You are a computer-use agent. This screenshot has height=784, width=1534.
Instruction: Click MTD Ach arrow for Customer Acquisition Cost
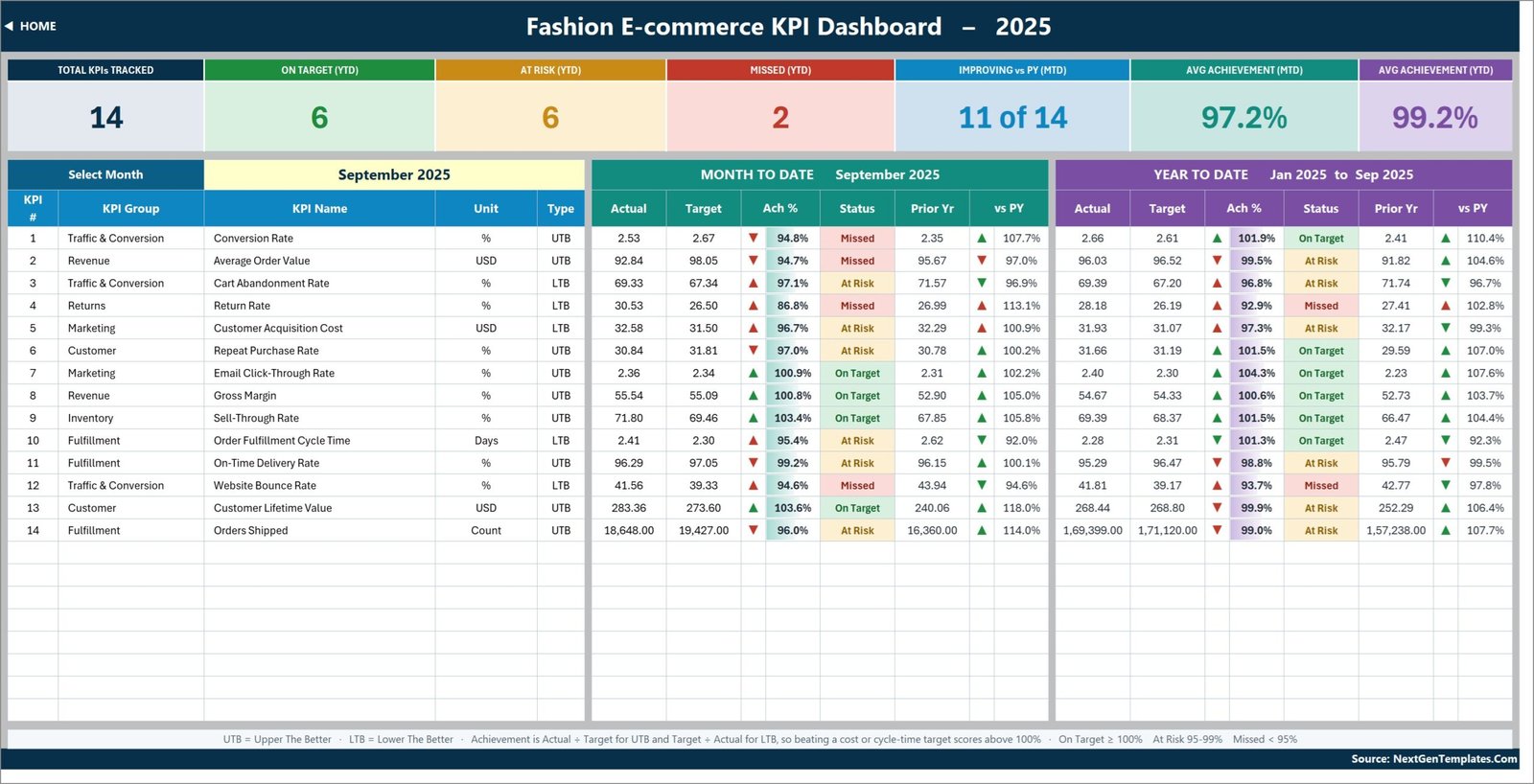(754, 328)
